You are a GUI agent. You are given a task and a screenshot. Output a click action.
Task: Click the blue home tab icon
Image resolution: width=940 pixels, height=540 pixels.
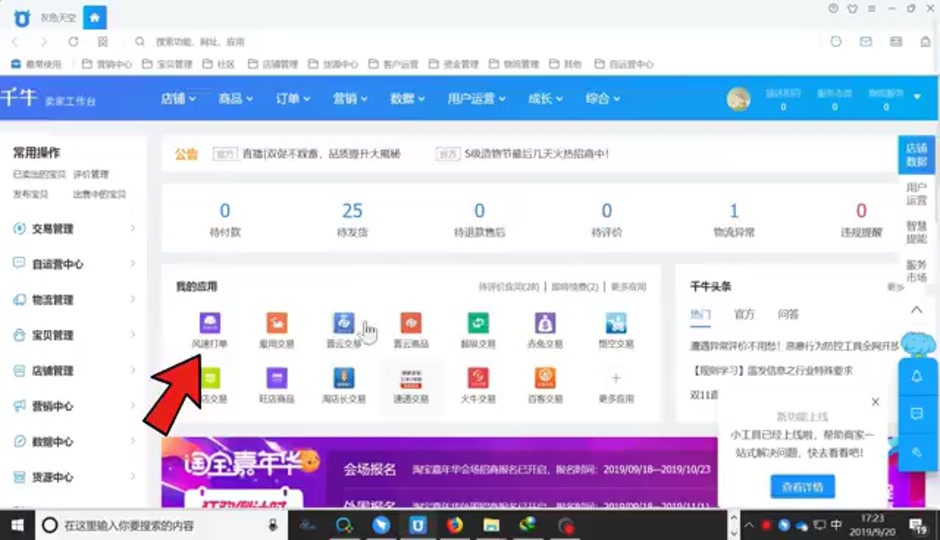(95, 17)
